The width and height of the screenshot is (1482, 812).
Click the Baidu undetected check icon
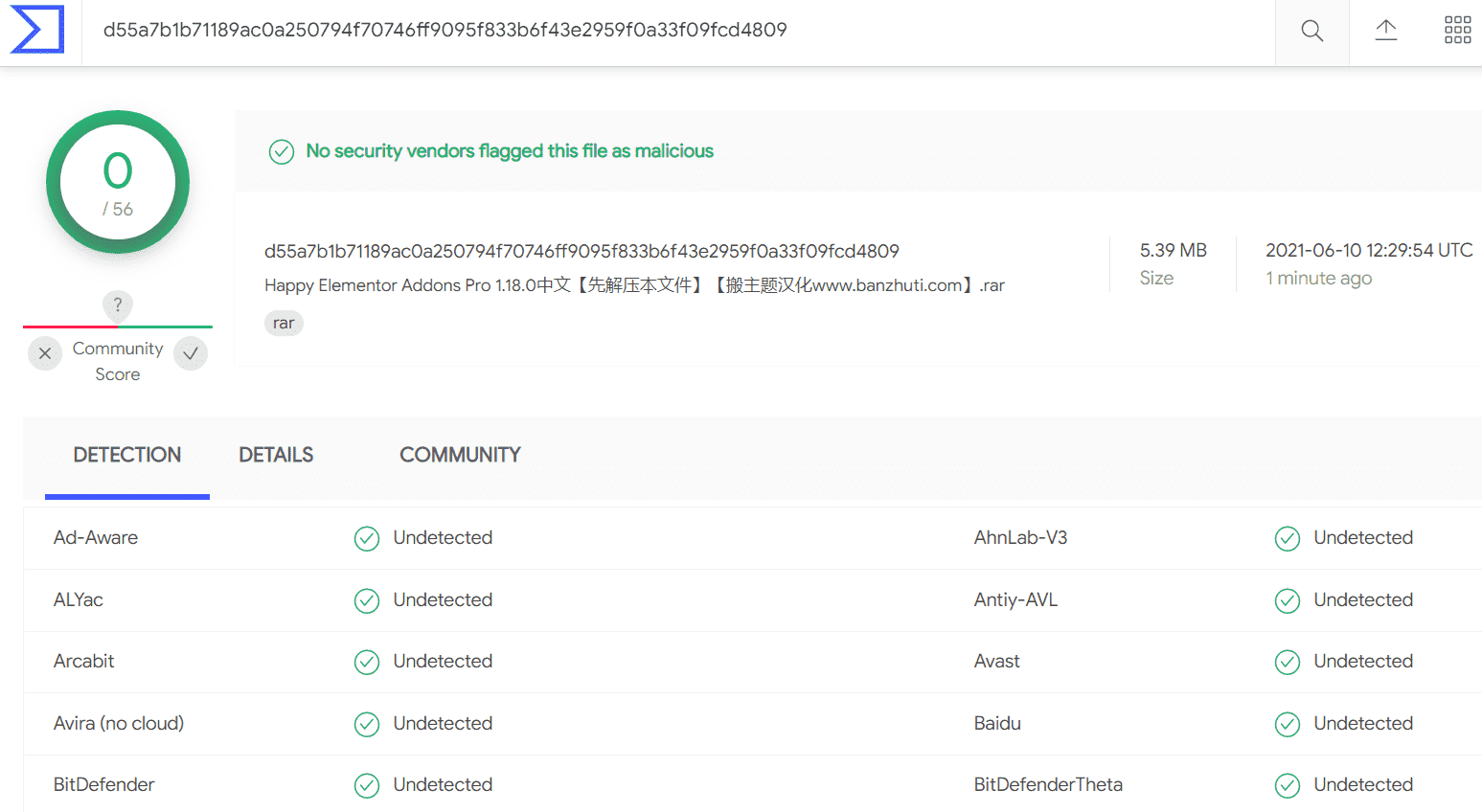point(1288,724)
